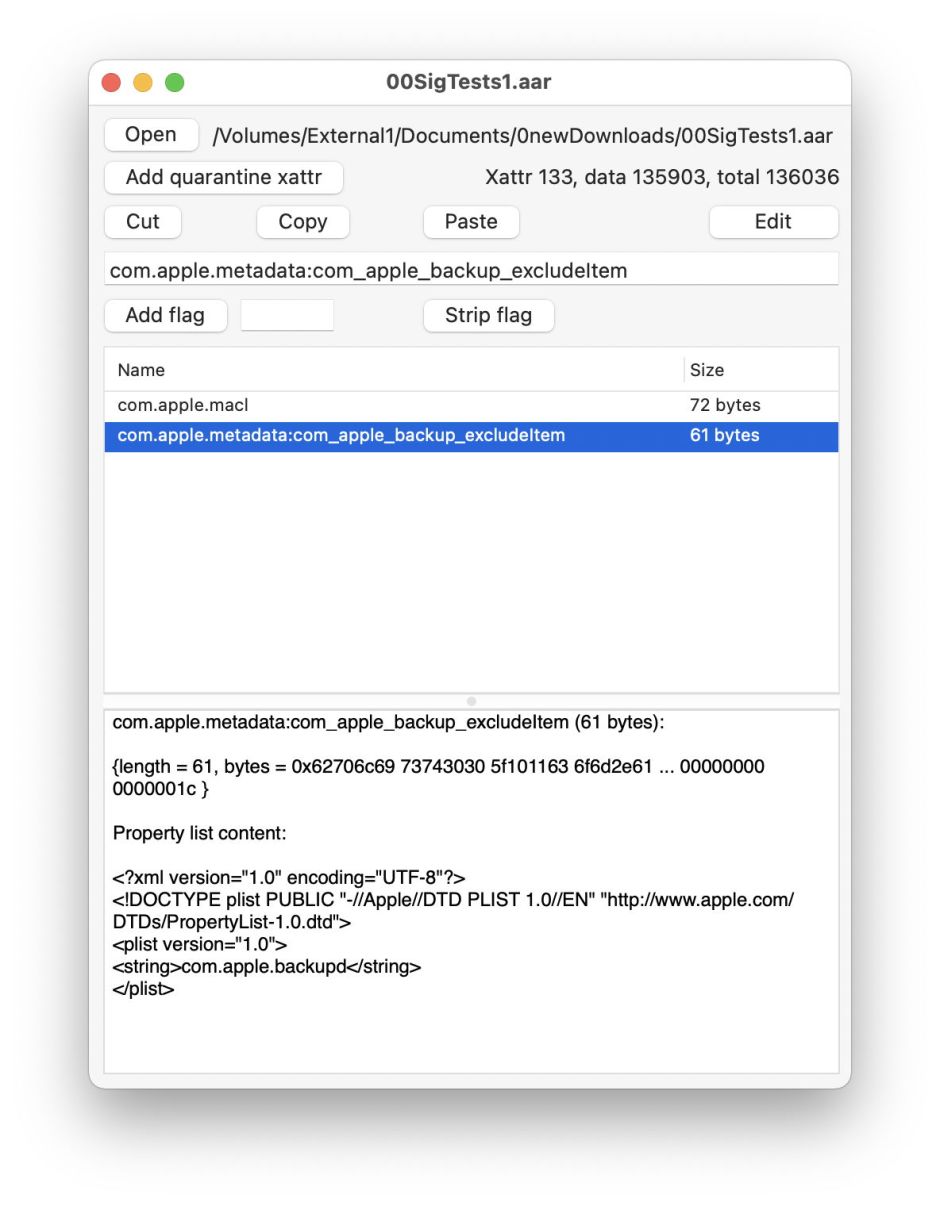Click the xattr name text field
The image size is (940, 1206).
coord(470,270)
